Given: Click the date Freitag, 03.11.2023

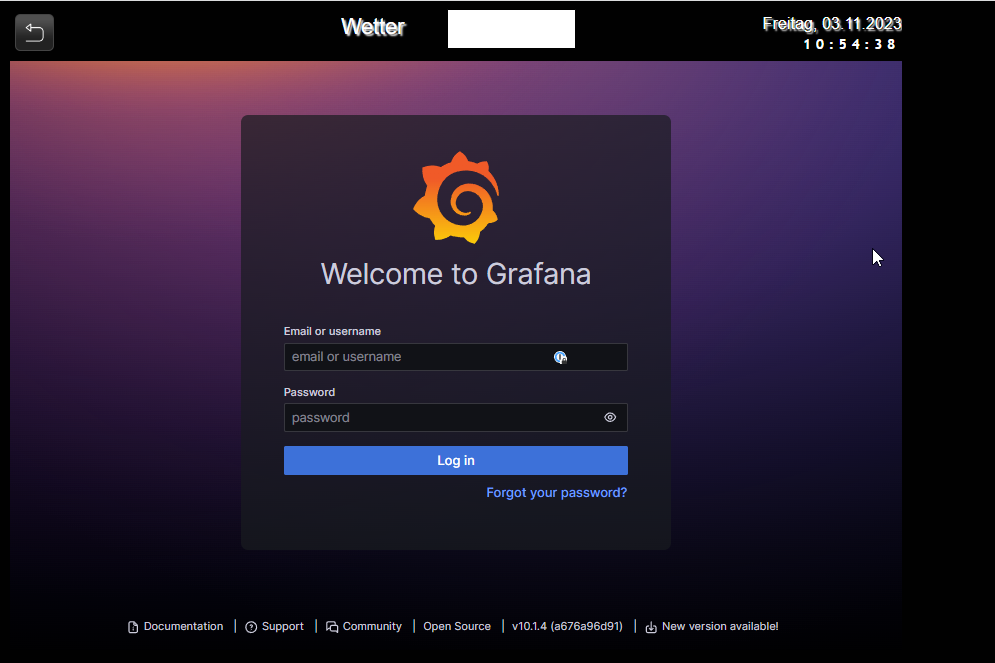Looking at the screenshot, I should point(832,24).
